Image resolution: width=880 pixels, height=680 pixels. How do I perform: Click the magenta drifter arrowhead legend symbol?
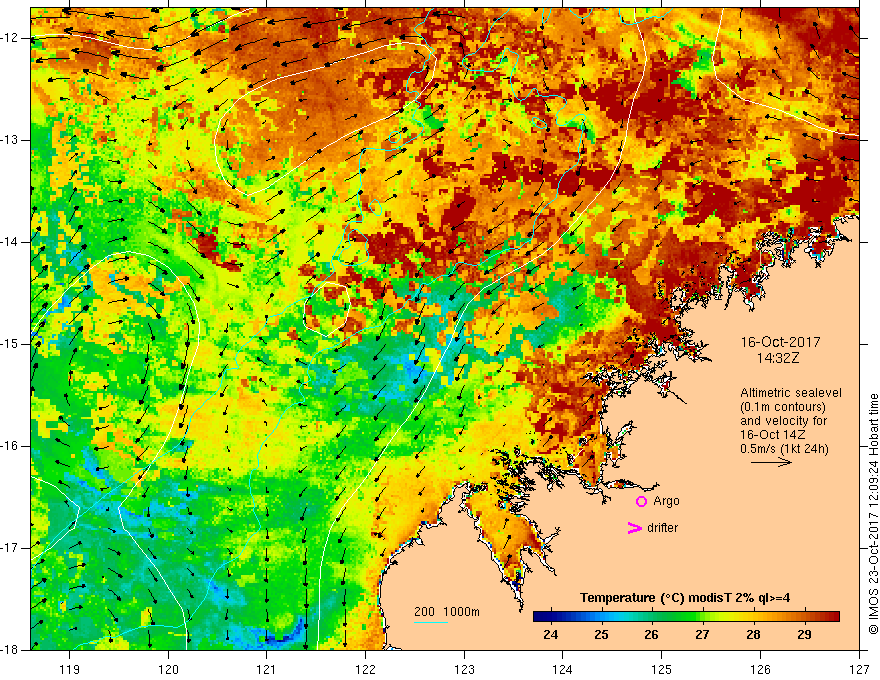pos(634,528)
